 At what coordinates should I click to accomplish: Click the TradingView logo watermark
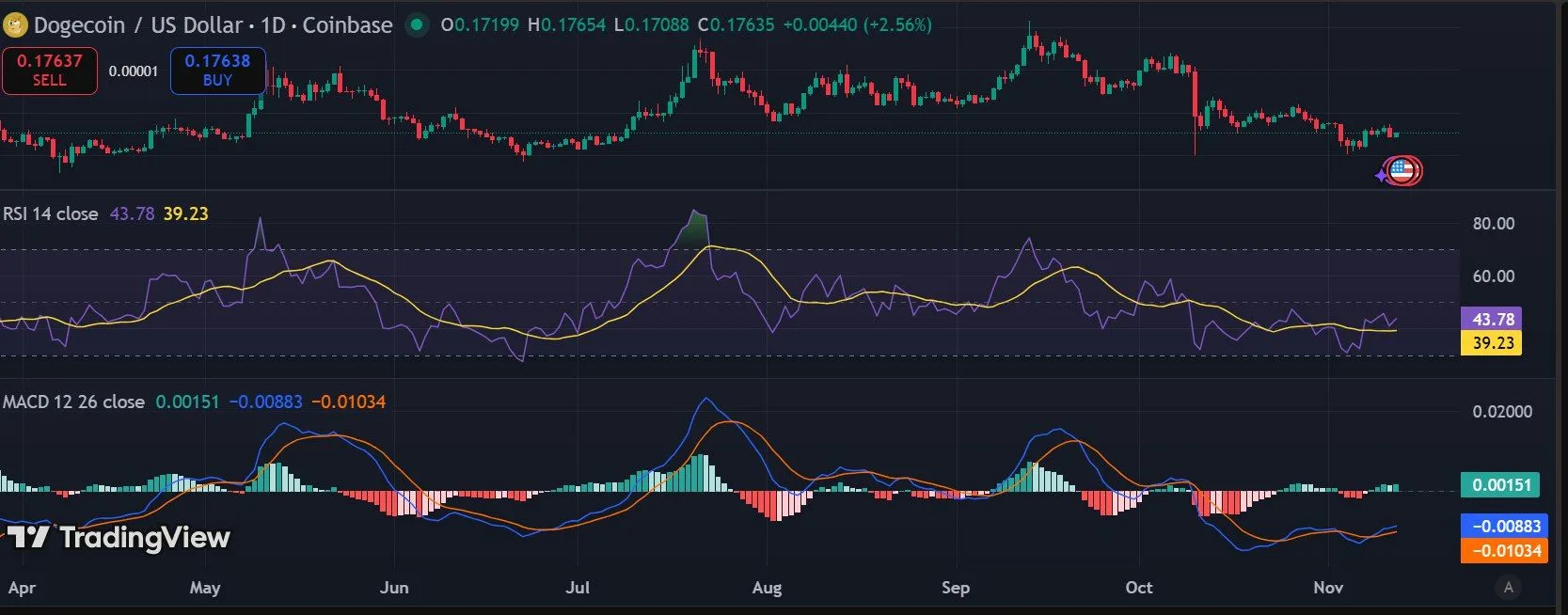(x=119, y=537)
